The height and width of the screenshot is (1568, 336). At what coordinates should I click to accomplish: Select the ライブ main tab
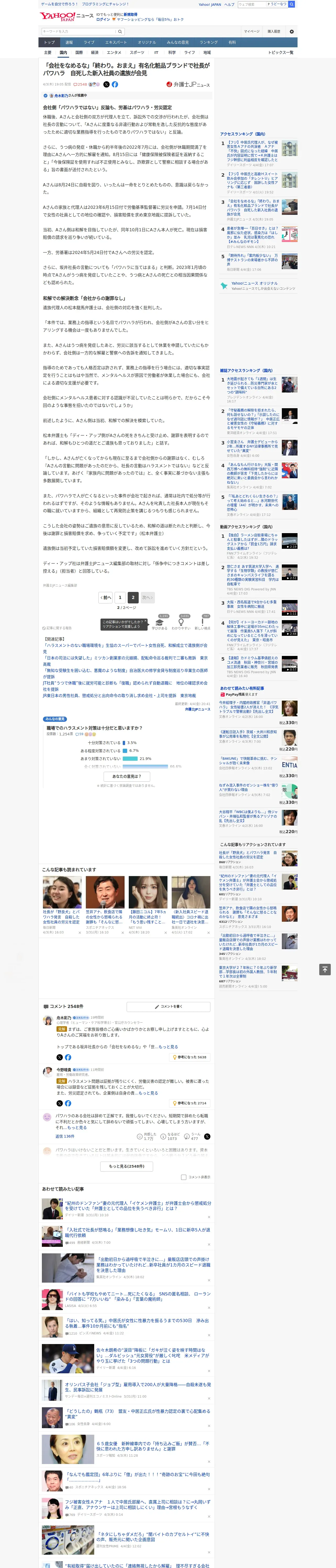(x=89, y=42)
